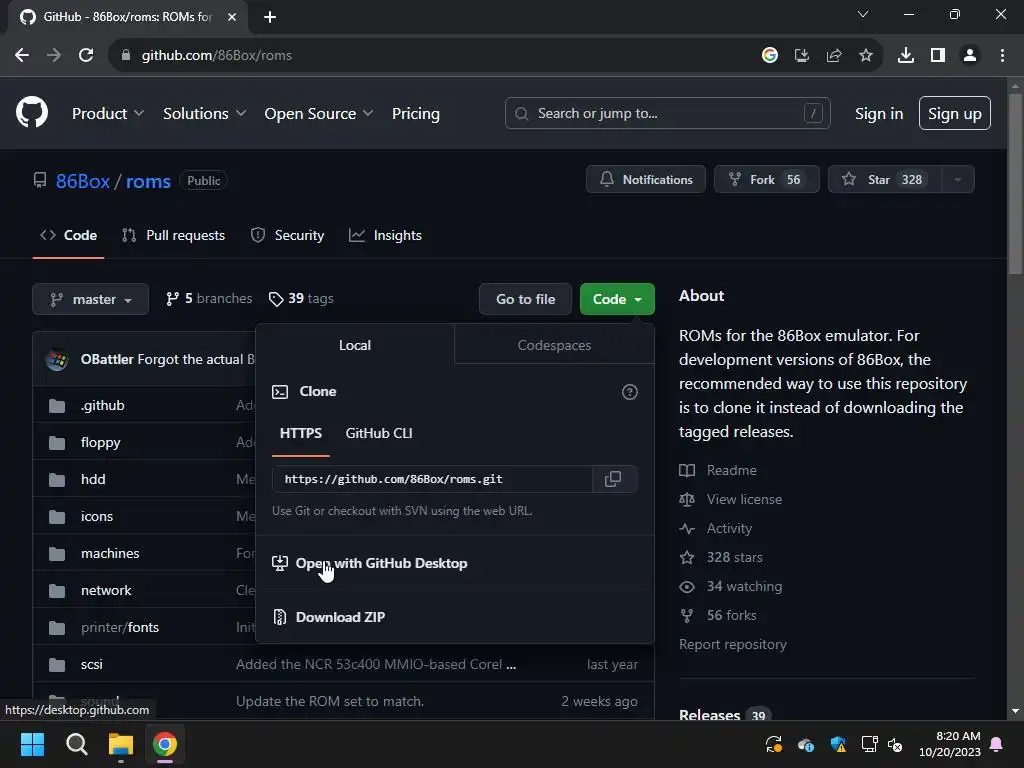1024x768 pixels.
Task: Open the Readme link in About
Action: 731,470
